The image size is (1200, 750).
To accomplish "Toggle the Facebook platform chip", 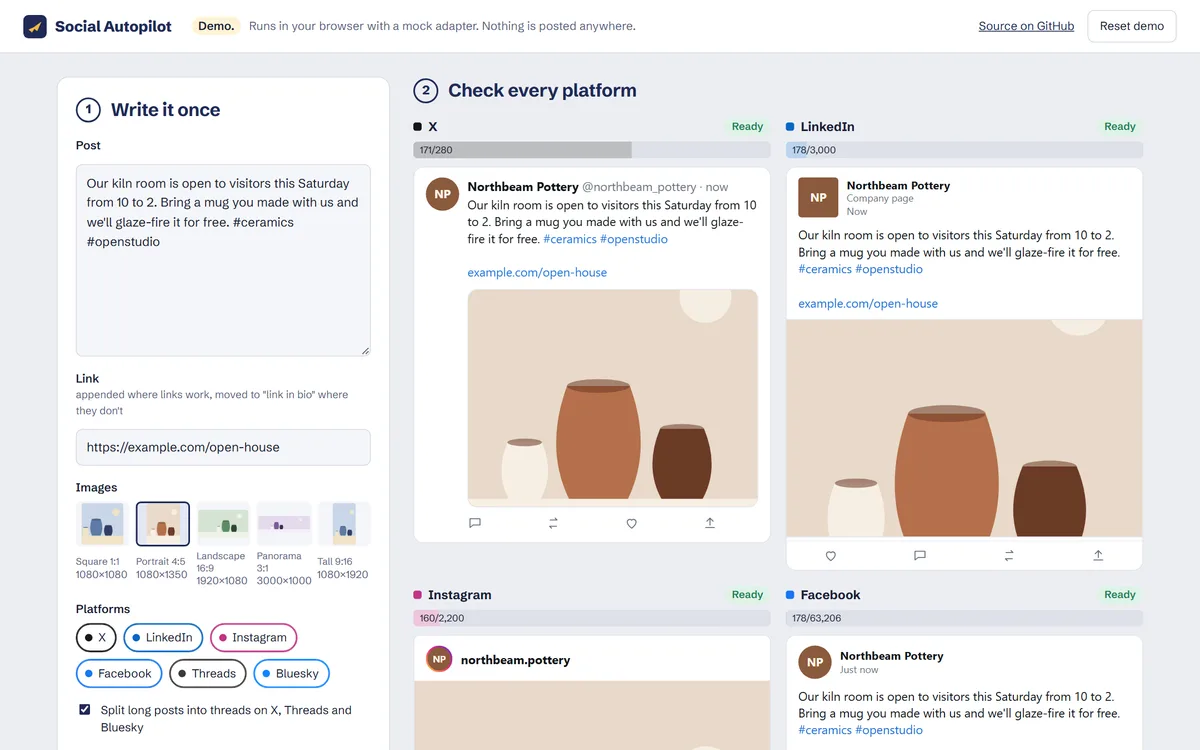I will point(119,673).
